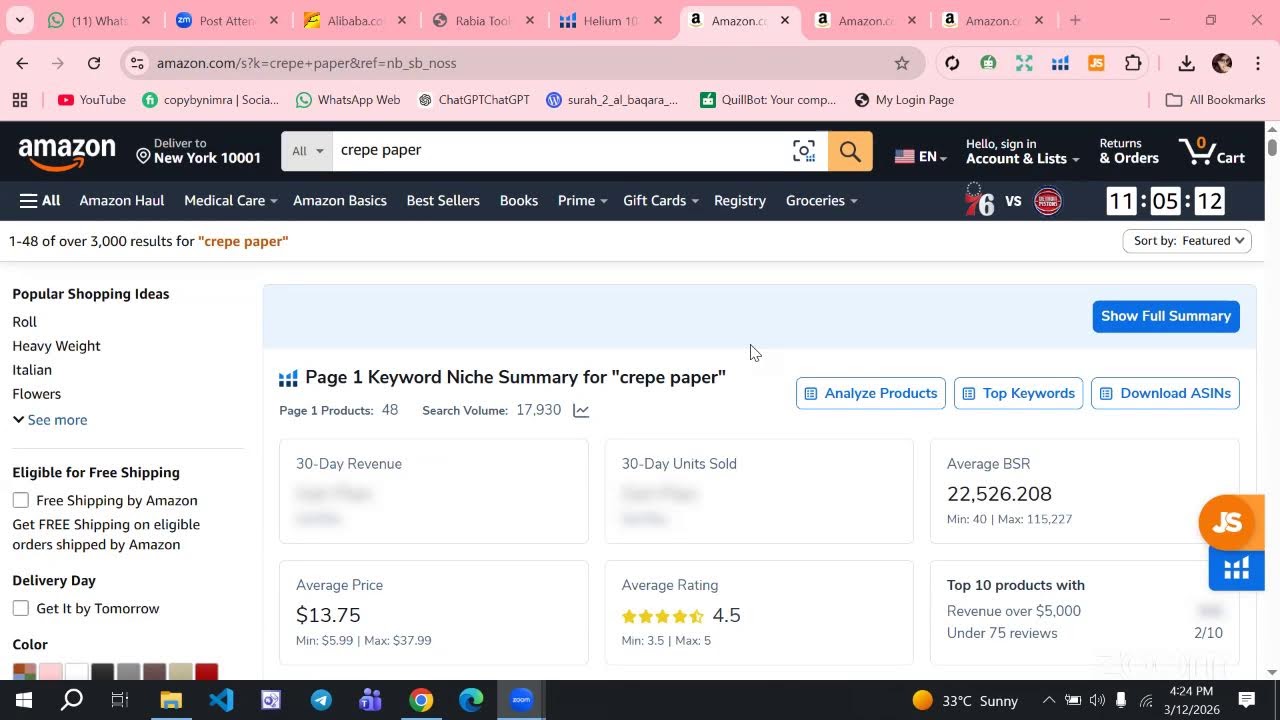This screenshot has height=720, width=1280.
Task: Click the green fullscreen-arrows extension icon
Action: tap(1024, 63)
